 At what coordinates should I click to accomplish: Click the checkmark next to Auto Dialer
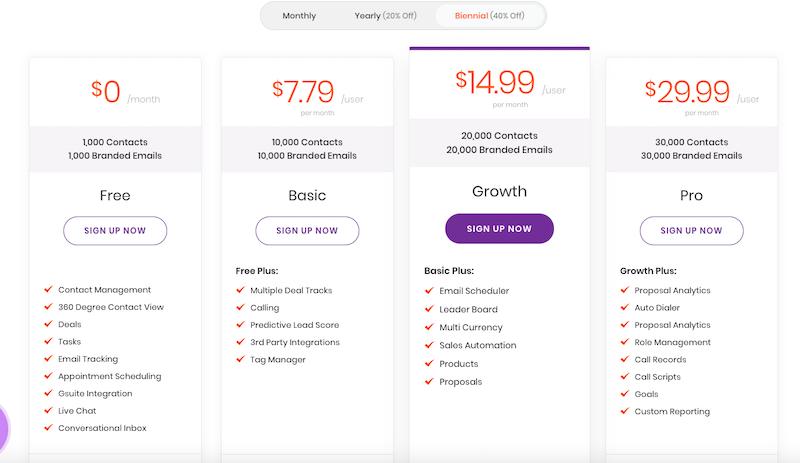point(624,307)
